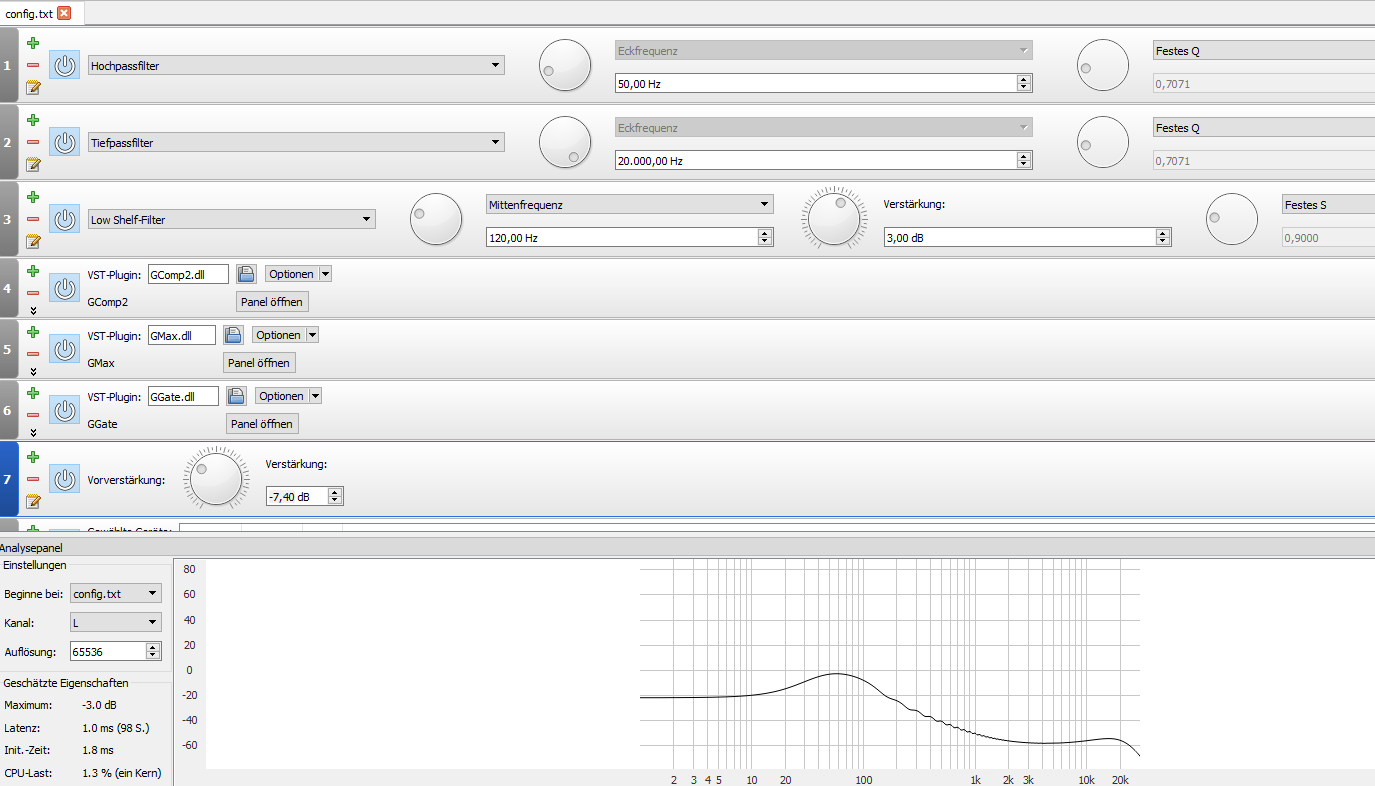1375x786 pixels.
Task: Click the -7,40 dB gain field
Action: coord(304,496)
